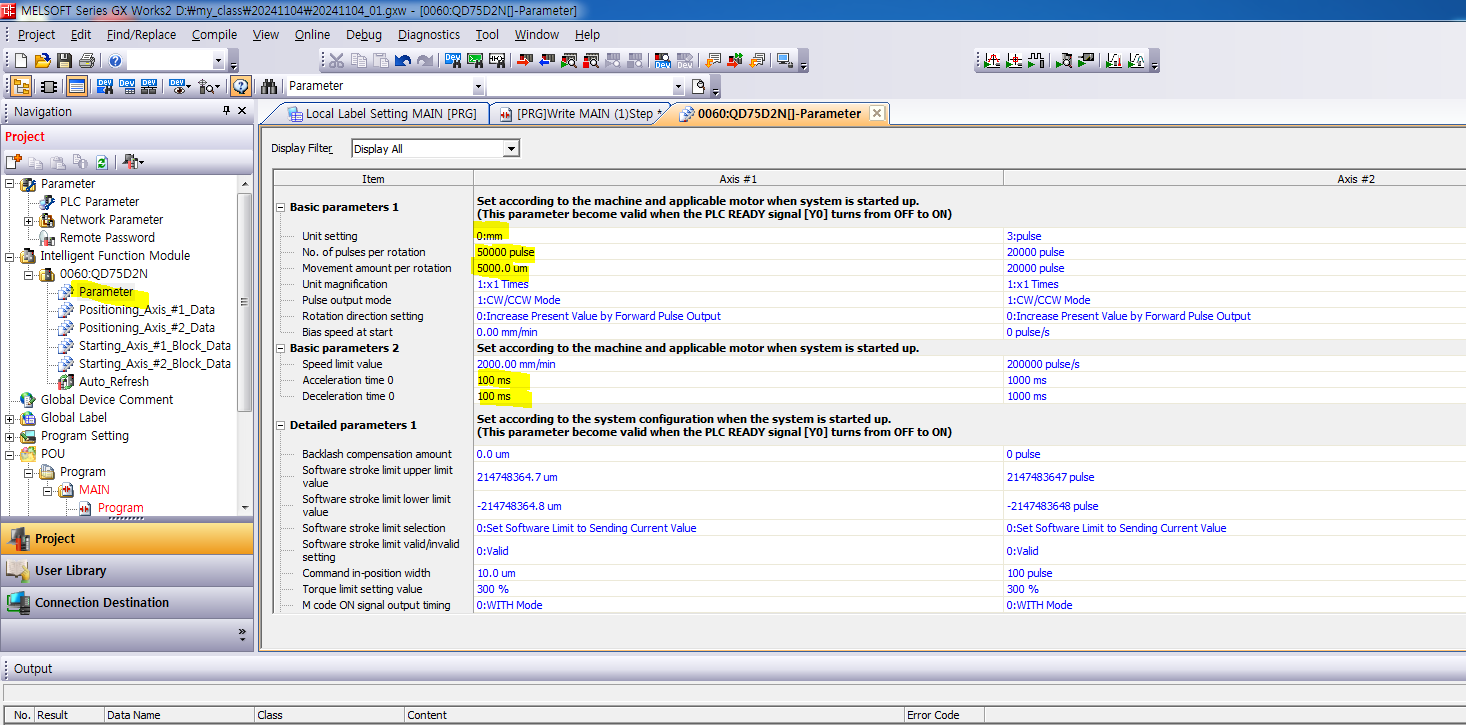Image resolution: width=1466 pixels, height=725 pixels.
Task: Pin the Navigation panel
Action: pos(226,111)
